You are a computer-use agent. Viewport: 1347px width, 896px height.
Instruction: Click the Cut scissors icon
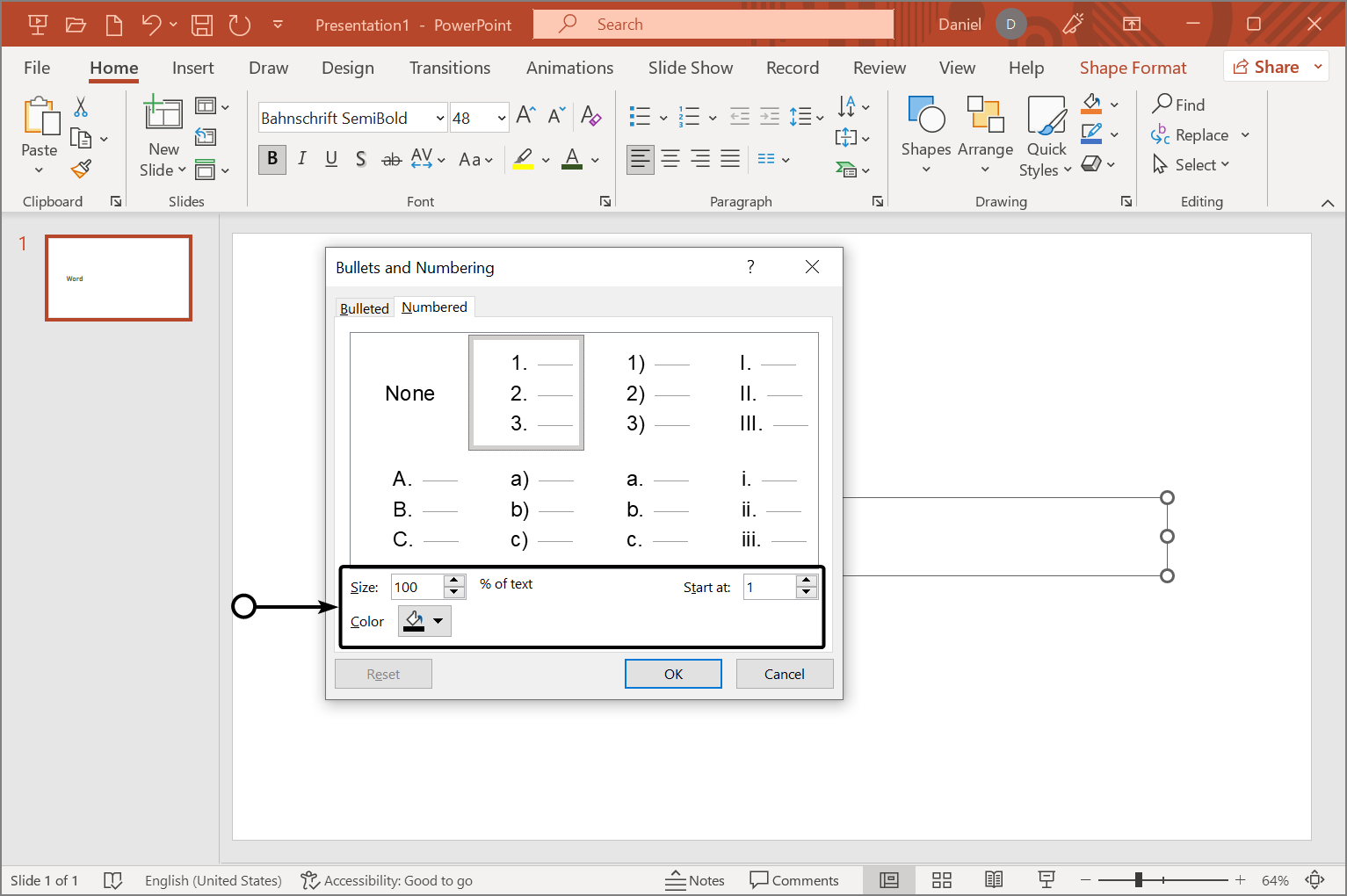(81, 107)
